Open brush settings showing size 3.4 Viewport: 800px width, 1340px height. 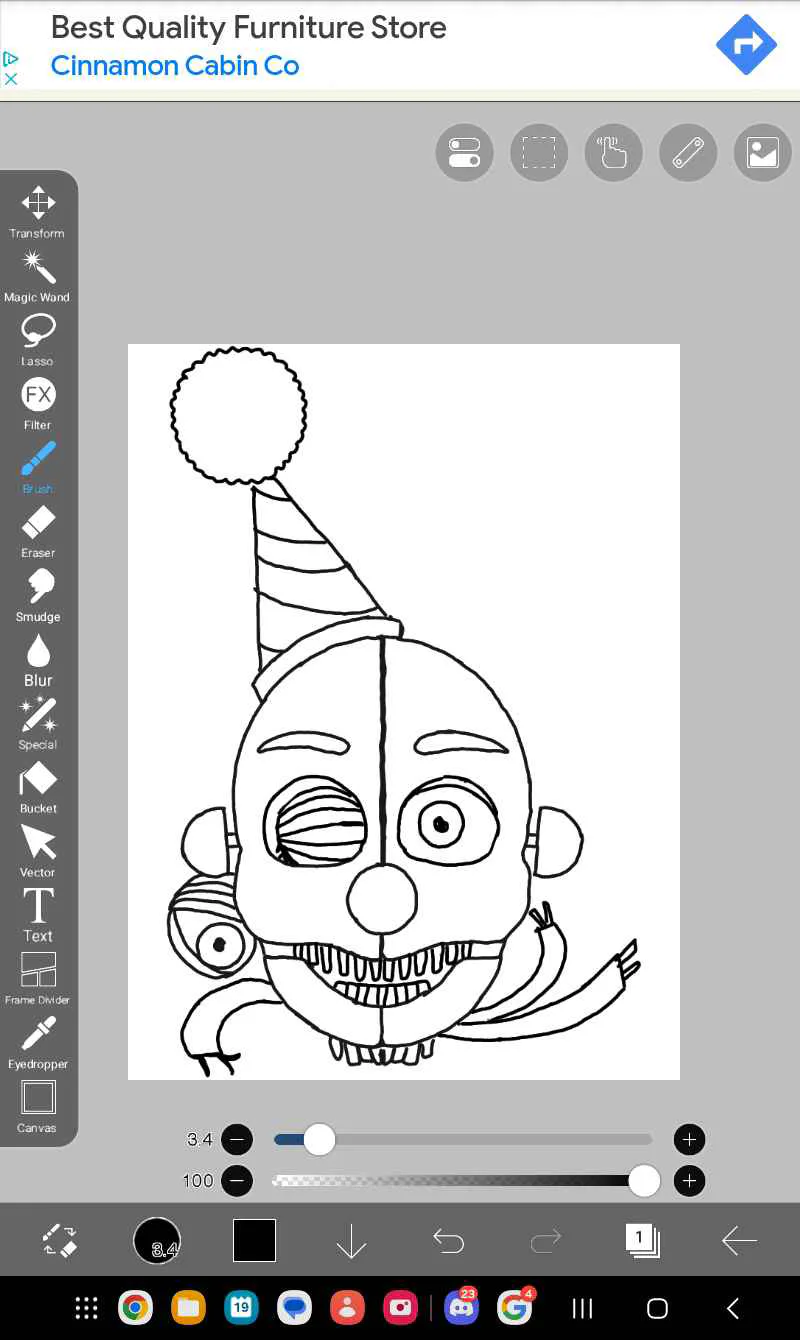click(157, 1241)
